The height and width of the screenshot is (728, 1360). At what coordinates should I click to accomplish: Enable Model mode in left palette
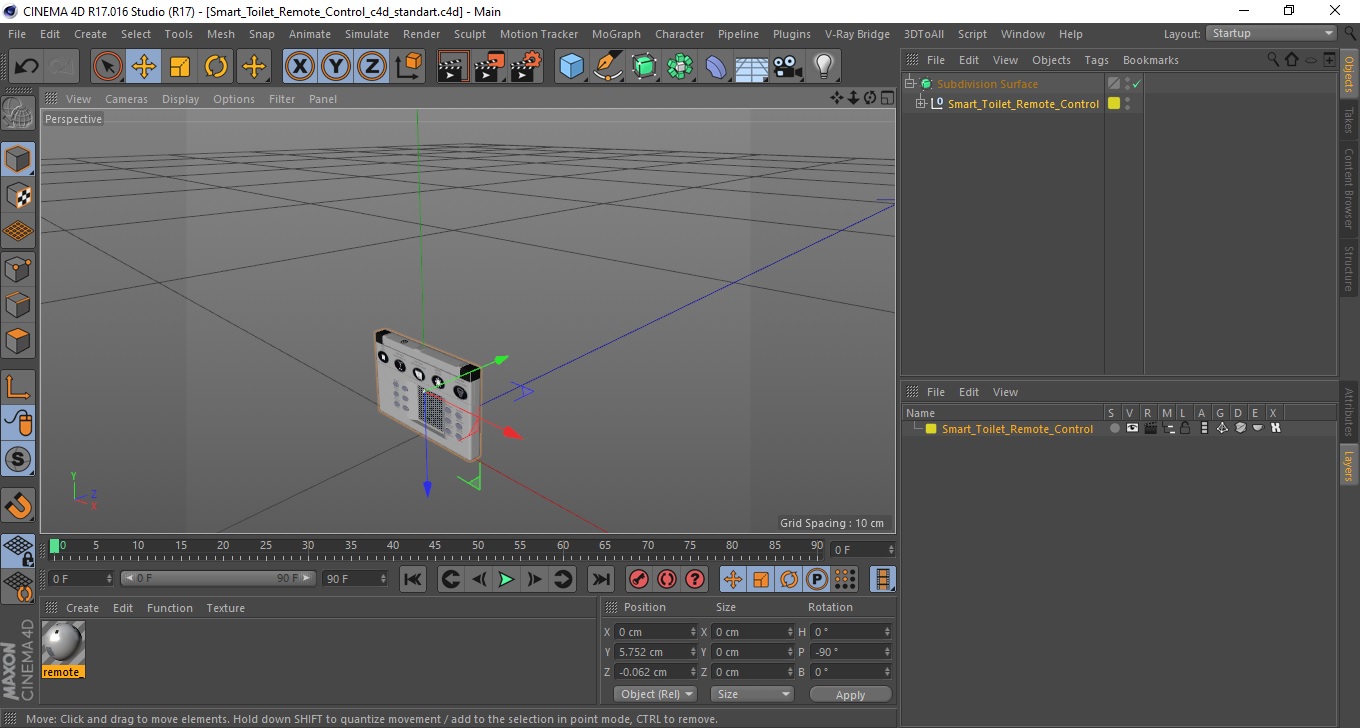tap(18, 159)
